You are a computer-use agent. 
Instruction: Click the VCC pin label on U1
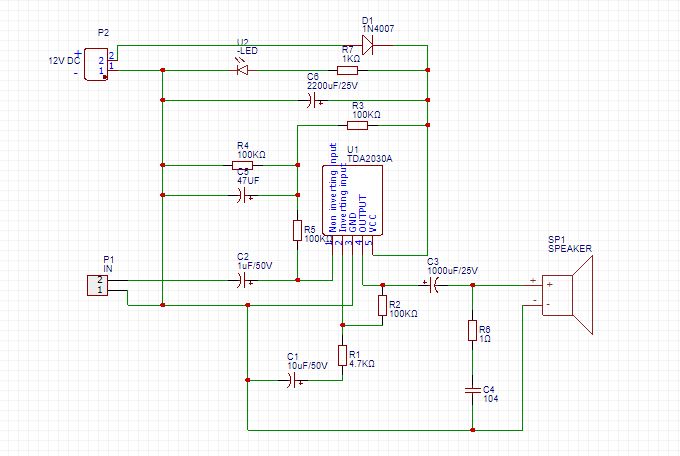[373, 223]
